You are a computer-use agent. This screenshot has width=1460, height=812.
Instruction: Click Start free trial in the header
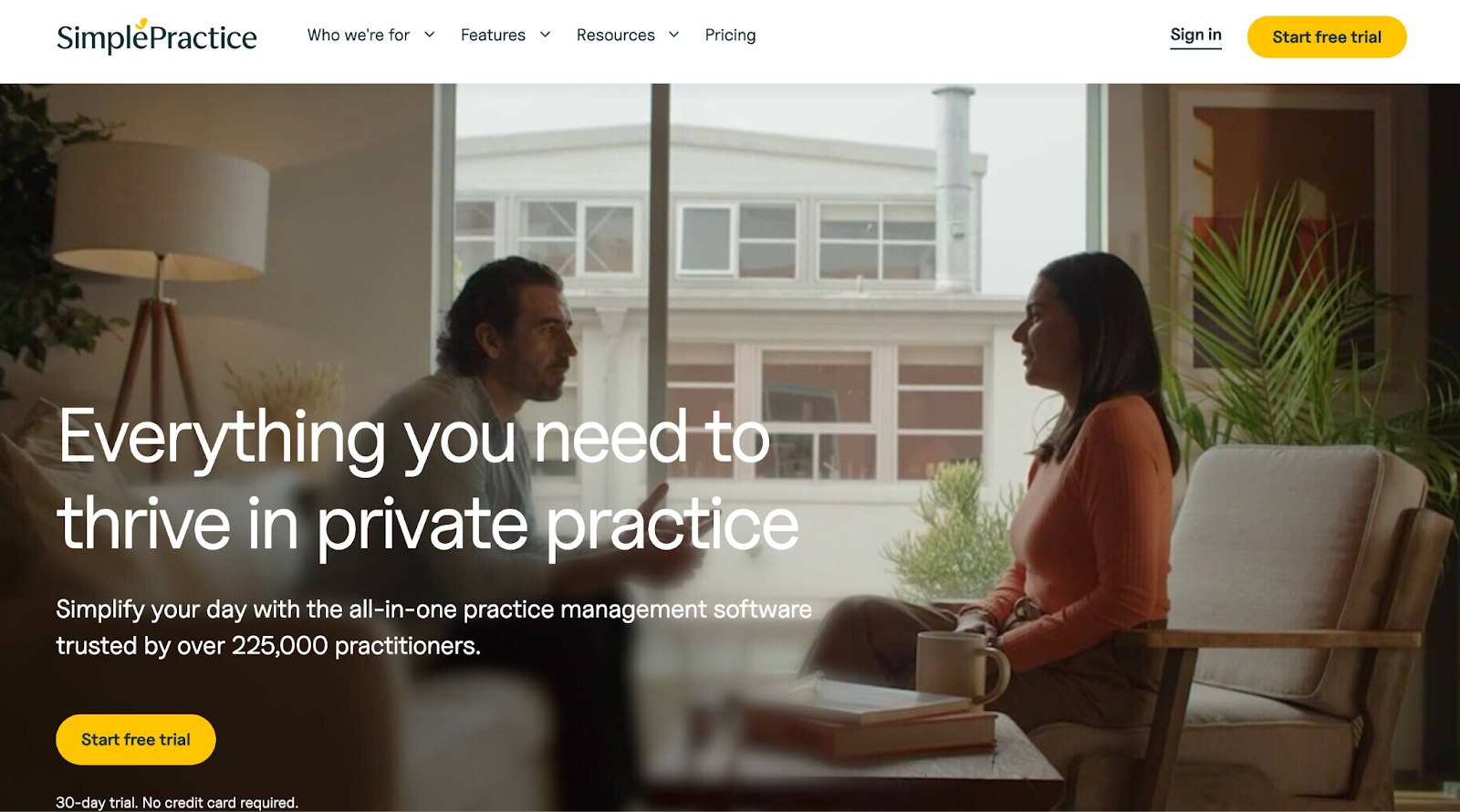(1327, 36)
